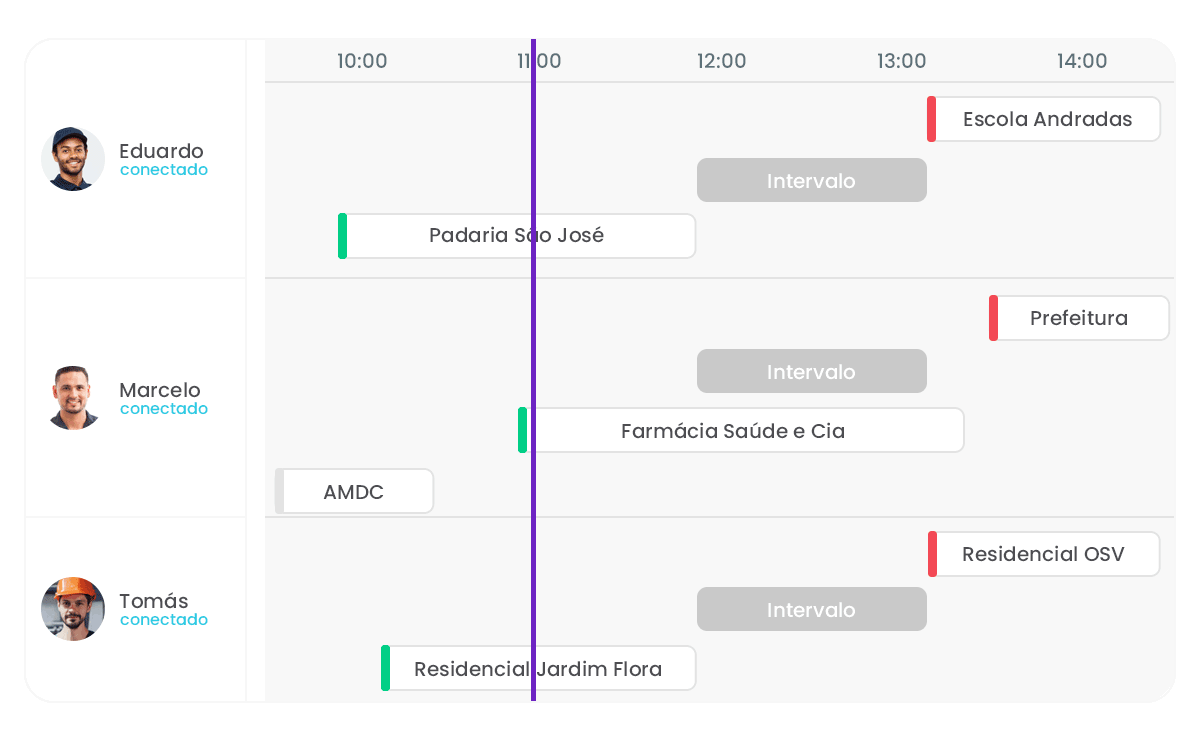Click Eduardo's Intervalo break block
1200x740 pixels.
(x=812, y=180)
